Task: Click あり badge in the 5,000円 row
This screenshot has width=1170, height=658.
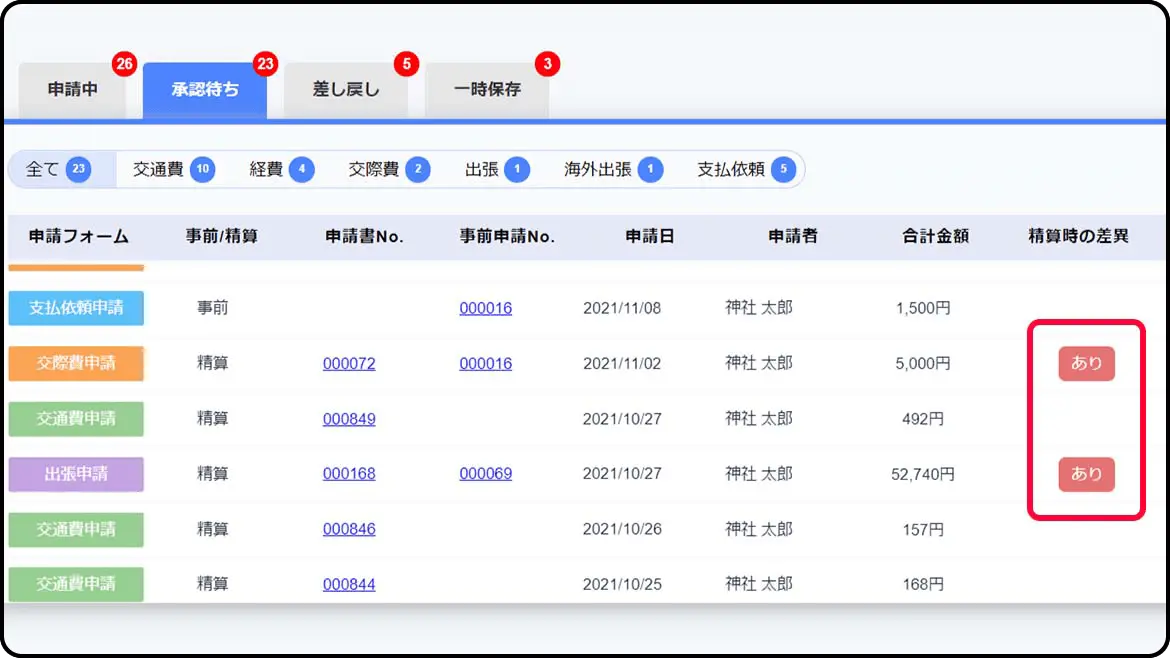Action: click(x=1086, y=364)
